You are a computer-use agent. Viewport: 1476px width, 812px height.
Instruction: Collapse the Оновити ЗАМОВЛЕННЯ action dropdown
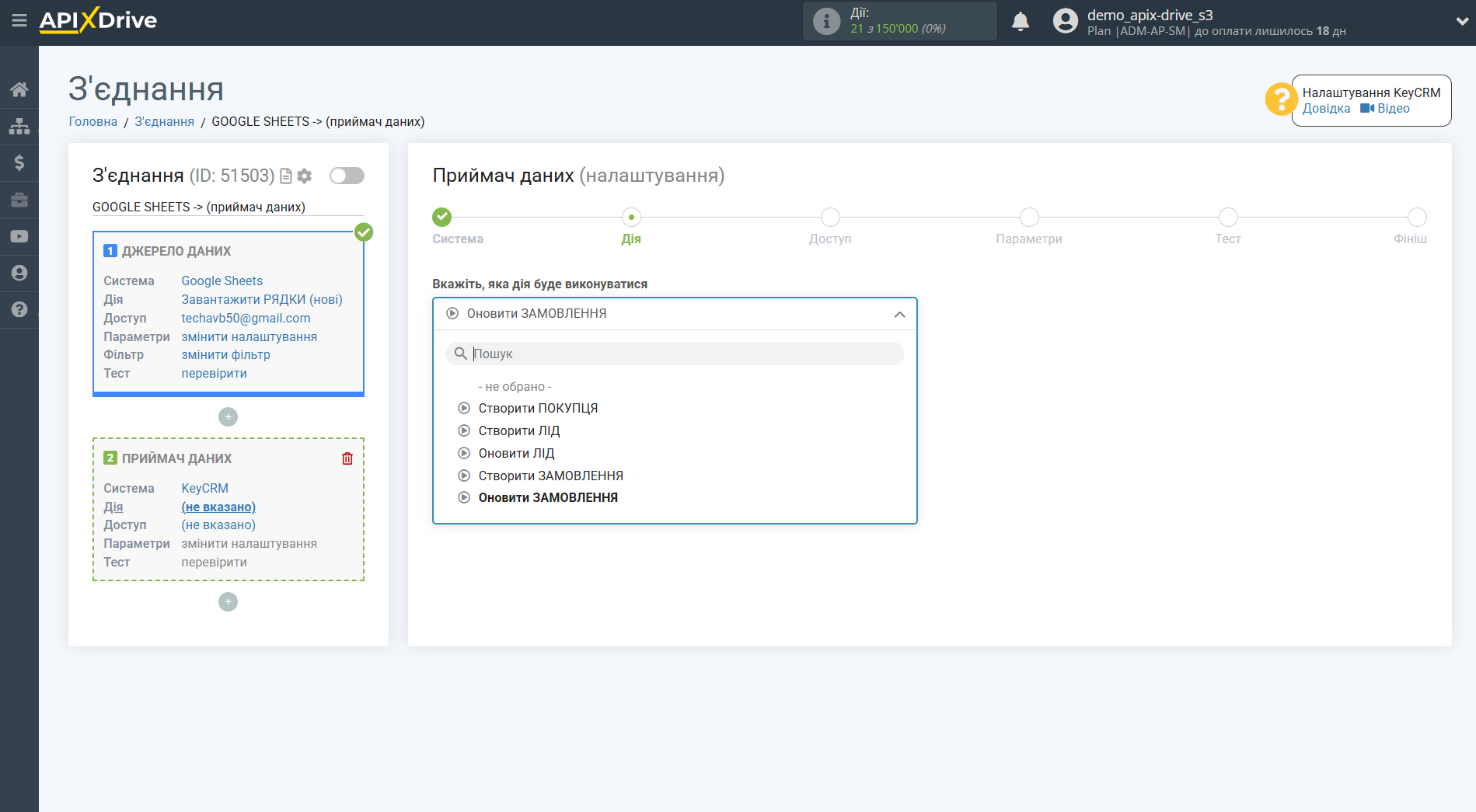675,314
